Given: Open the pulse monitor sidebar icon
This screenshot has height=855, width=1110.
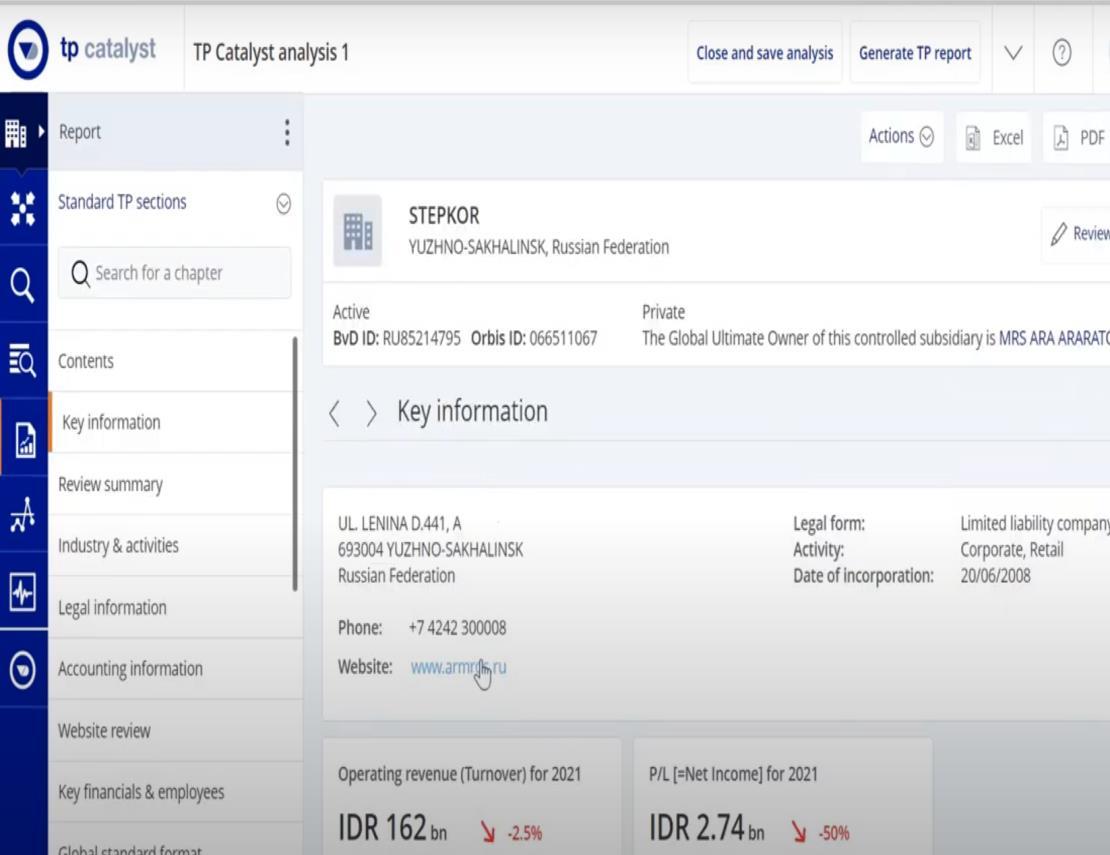Looking at the screenshot, I should click(23, 591).
